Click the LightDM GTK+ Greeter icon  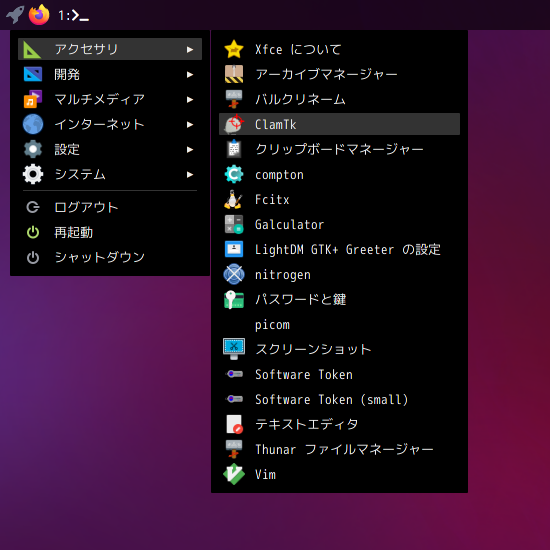234,249
